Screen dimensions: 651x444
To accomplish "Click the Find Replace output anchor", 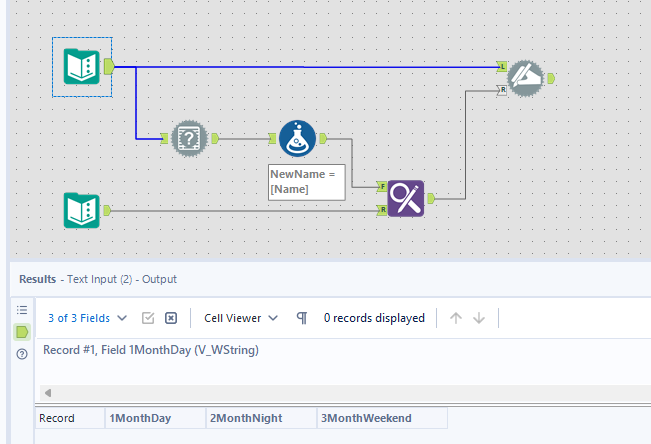I will click(x=431, y=199).
